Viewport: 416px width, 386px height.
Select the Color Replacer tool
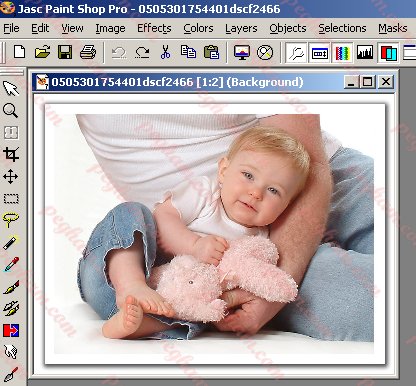11,330
